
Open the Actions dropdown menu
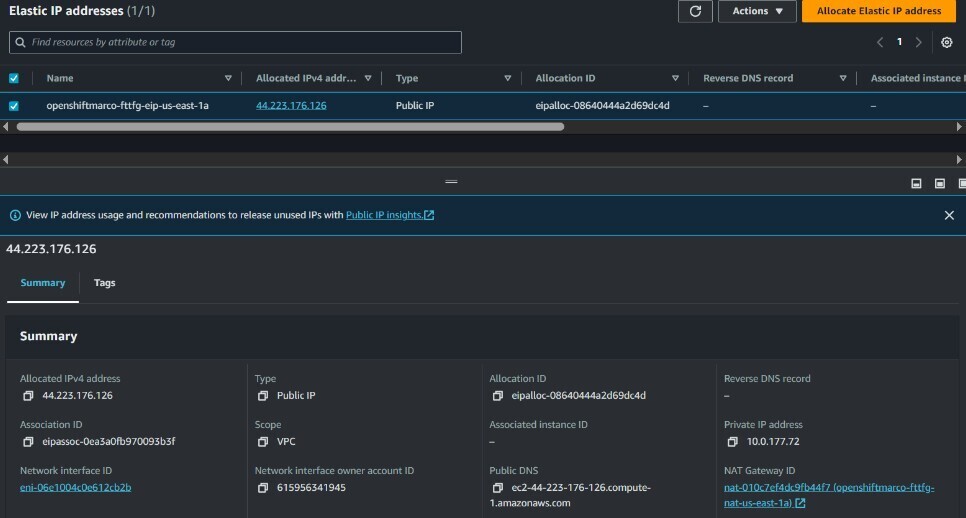[x=757, y=11]
